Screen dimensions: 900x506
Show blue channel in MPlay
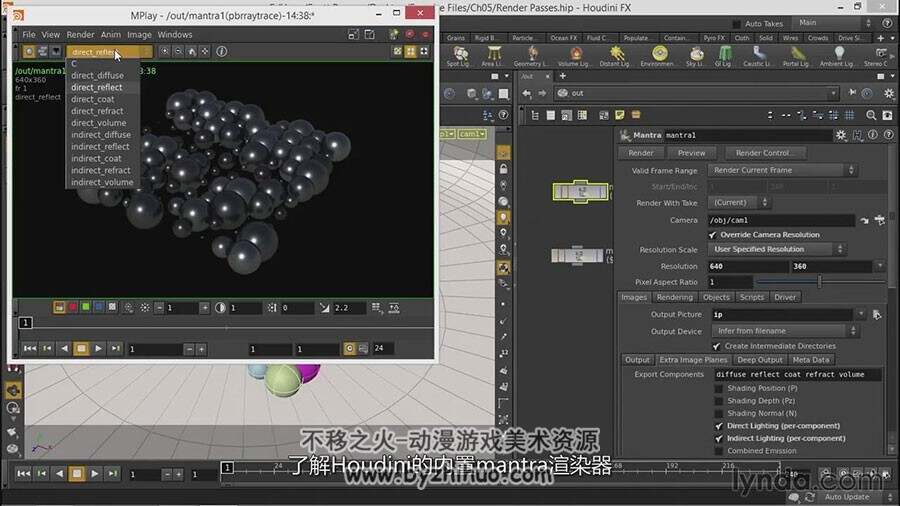pos(99,308)
